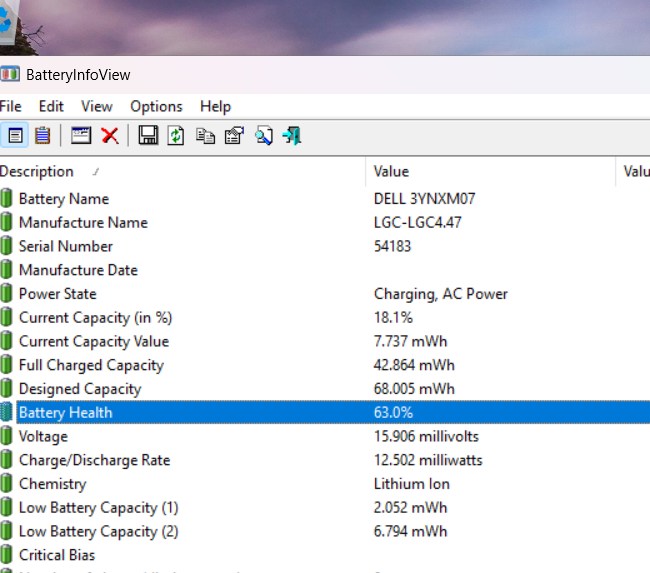Select the Low Battery Capacity (2) row
Image resolution: width=650 pixels, height=573 pixels.
[x=325, y=532]
